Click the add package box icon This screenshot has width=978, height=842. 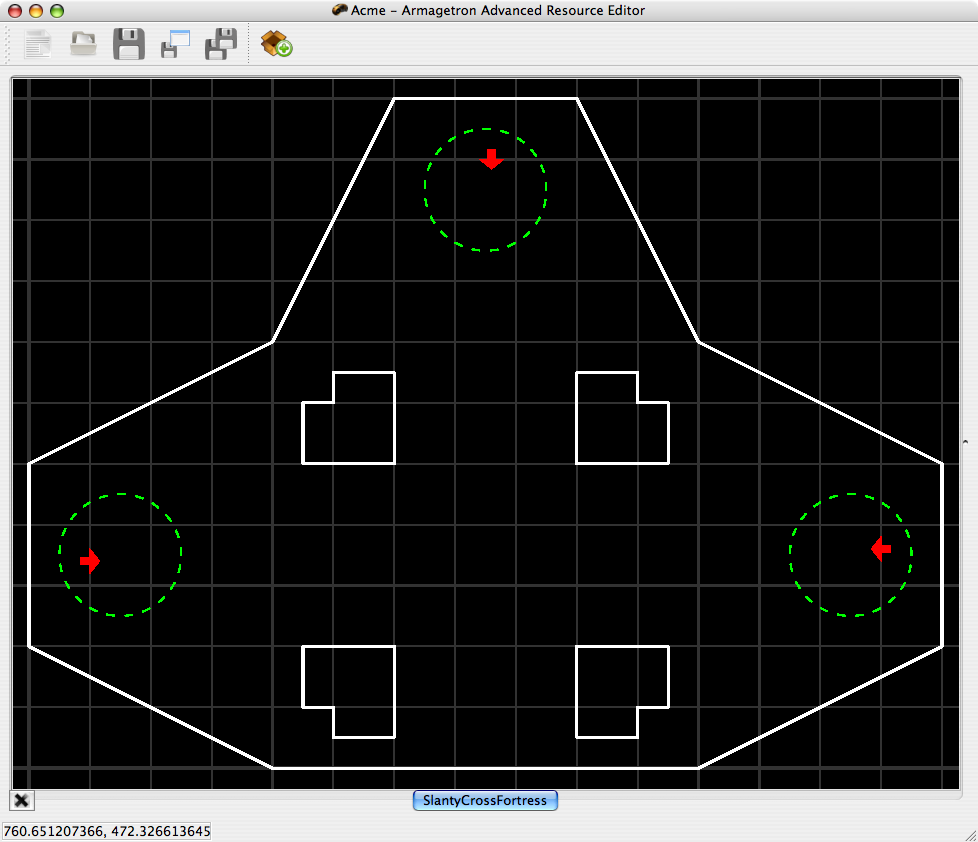coord(276,44)
